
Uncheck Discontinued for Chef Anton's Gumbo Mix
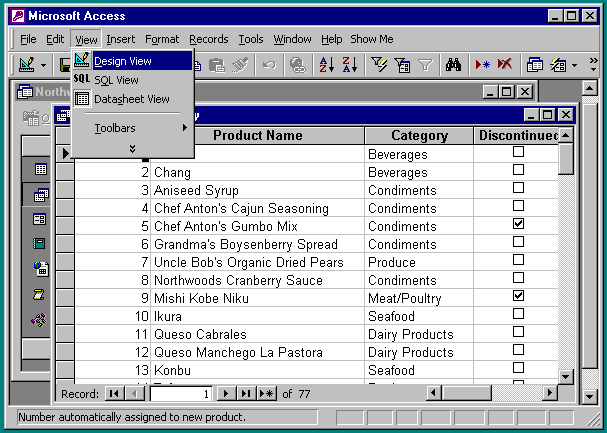(518, 224)
